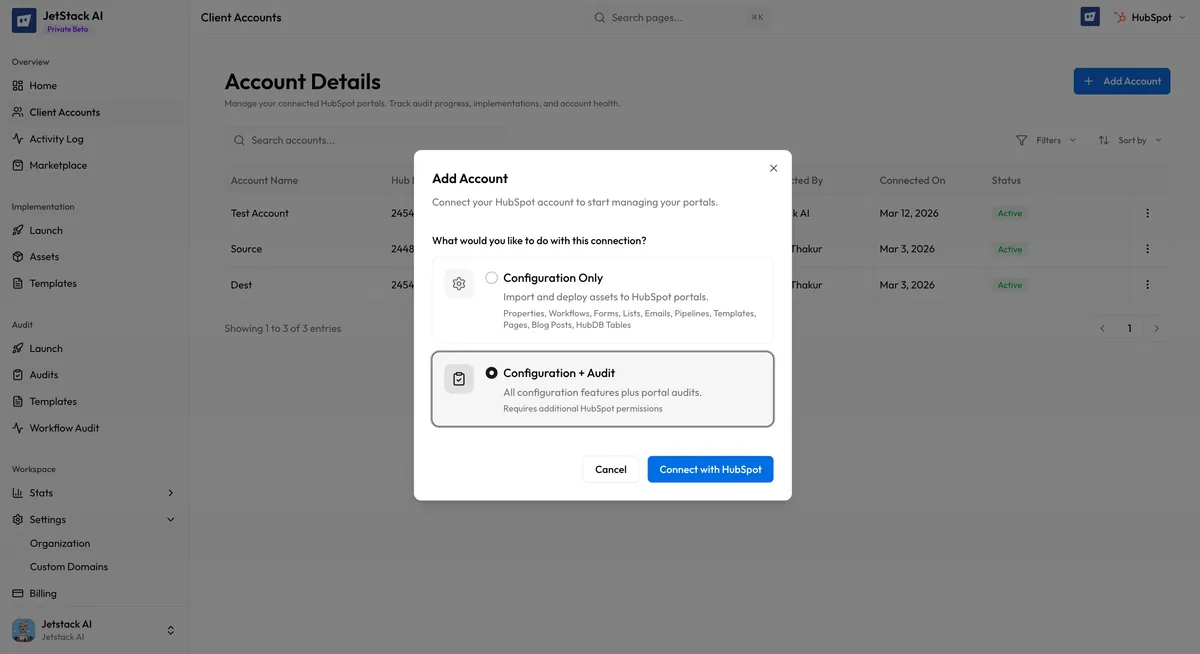
Task: Click the Search accounts input field
Action: 350,139
